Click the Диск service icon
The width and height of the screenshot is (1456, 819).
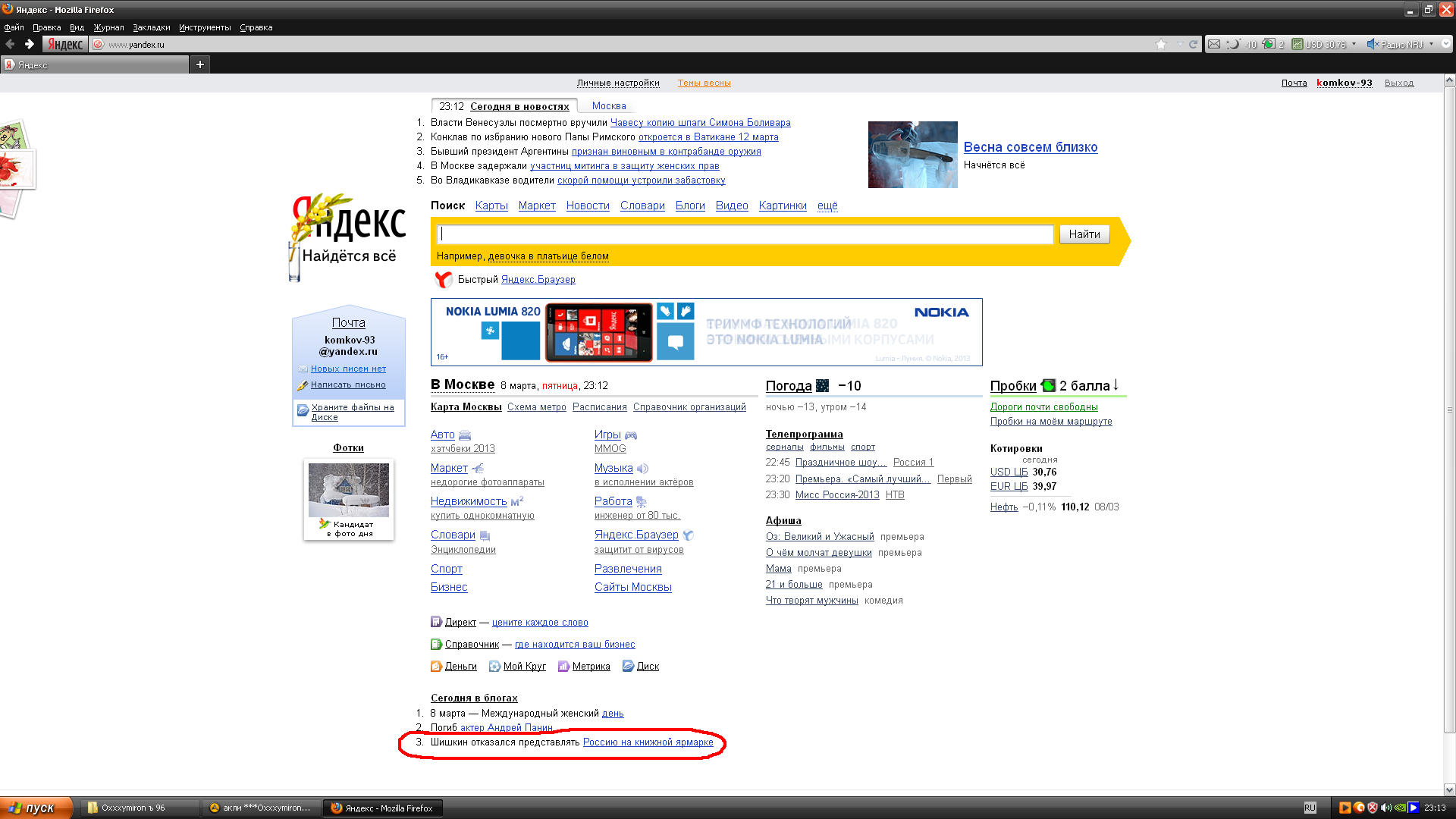coord(628,667)
